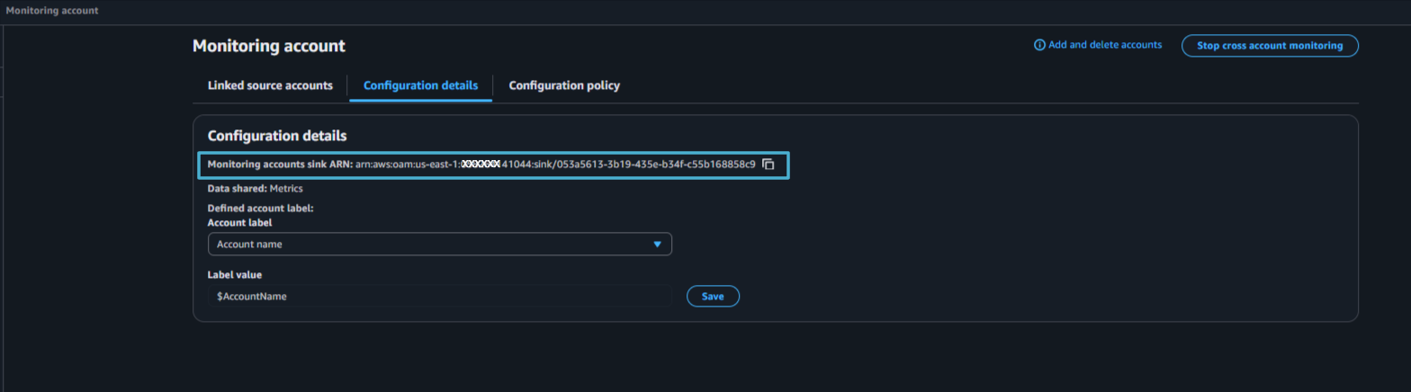Viewport: 1411px width, 392px height.
Task: Expand the Account label dropdown
Action: pyautogui.click(x=439, y=244)
